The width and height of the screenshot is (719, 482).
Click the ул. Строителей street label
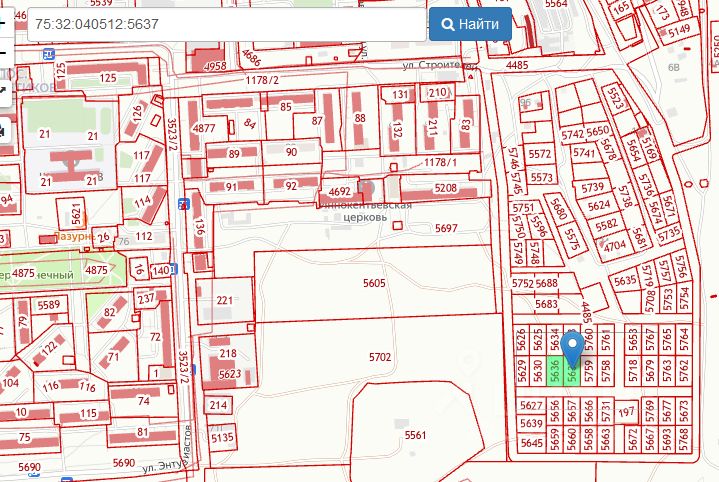click(x=439, y=65)
